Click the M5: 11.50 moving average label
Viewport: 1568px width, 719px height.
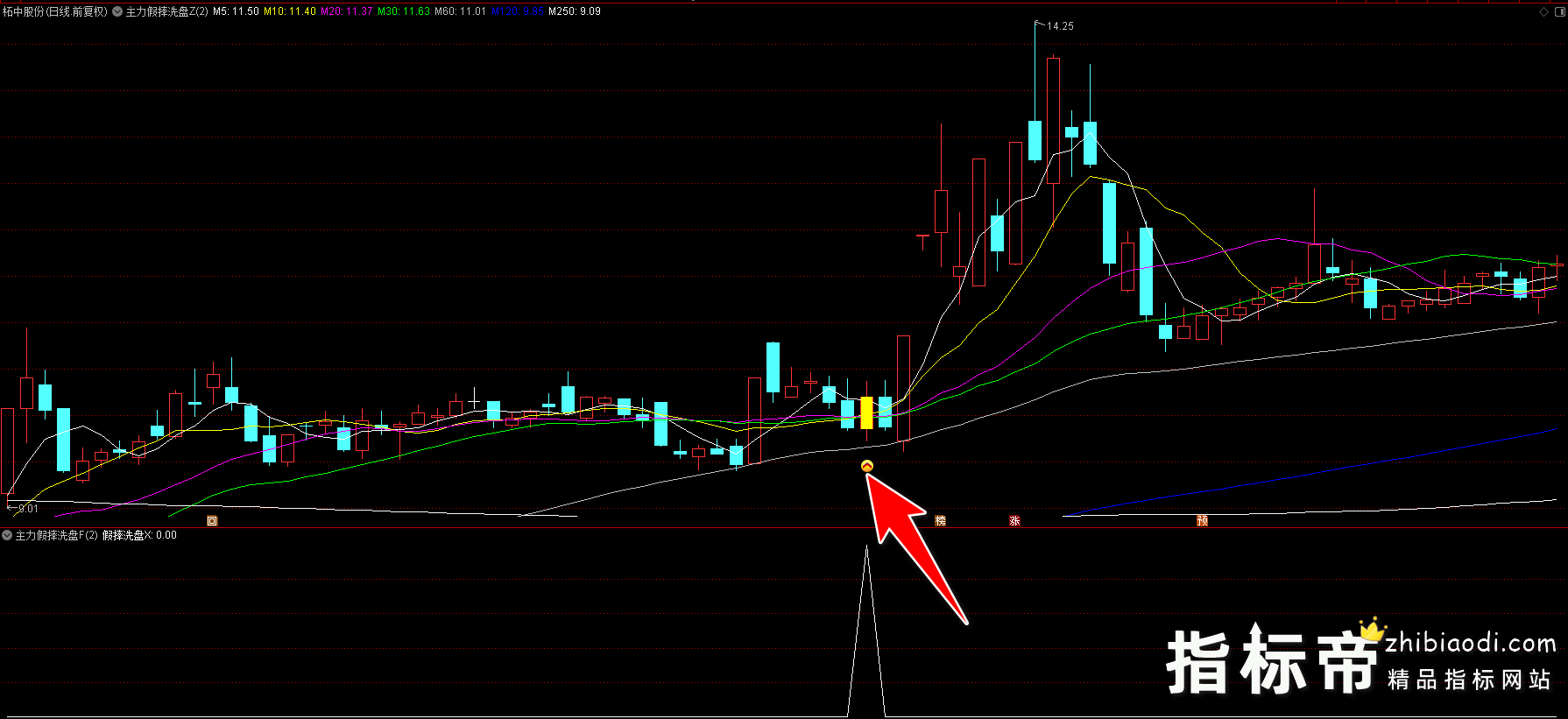pyautogui.click(x=236, y=11)
